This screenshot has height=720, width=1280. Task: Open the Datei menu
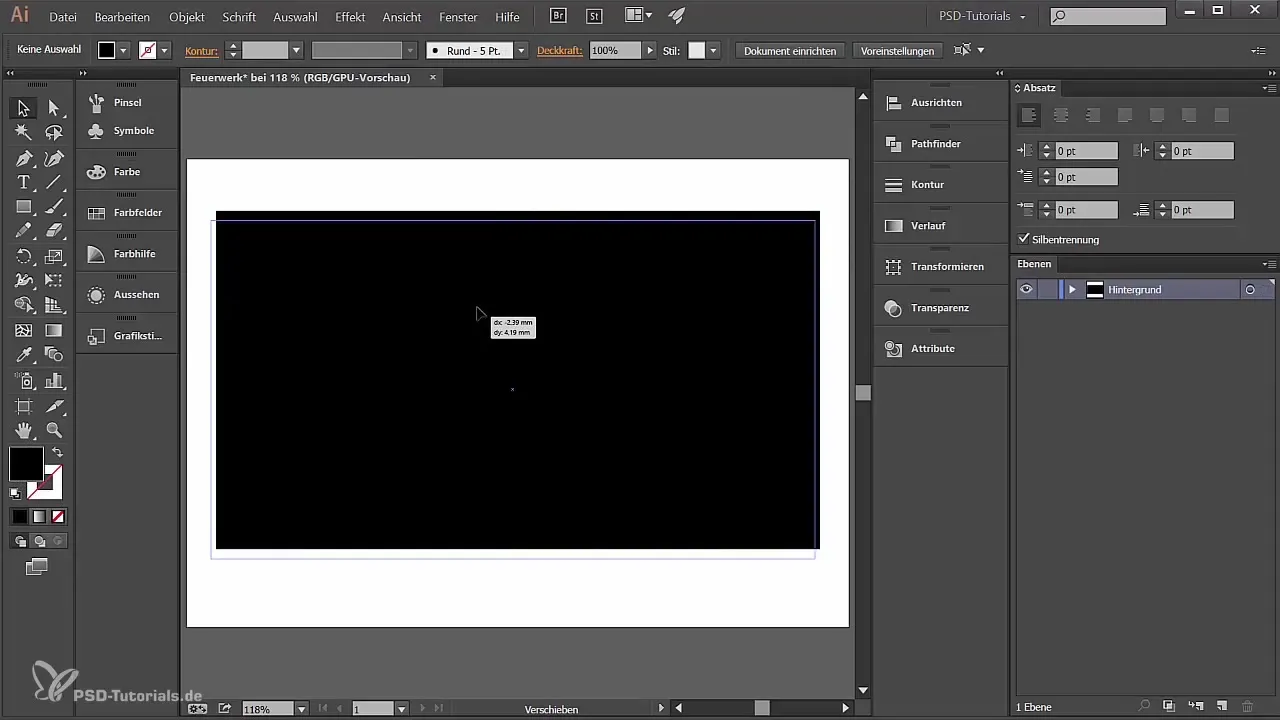pos(62,17)
